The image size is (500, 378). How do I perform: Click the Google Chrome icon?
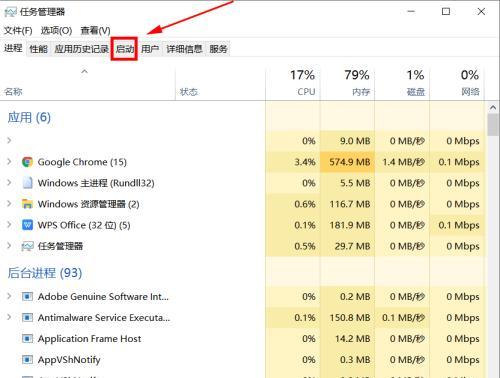click(27, 162)
